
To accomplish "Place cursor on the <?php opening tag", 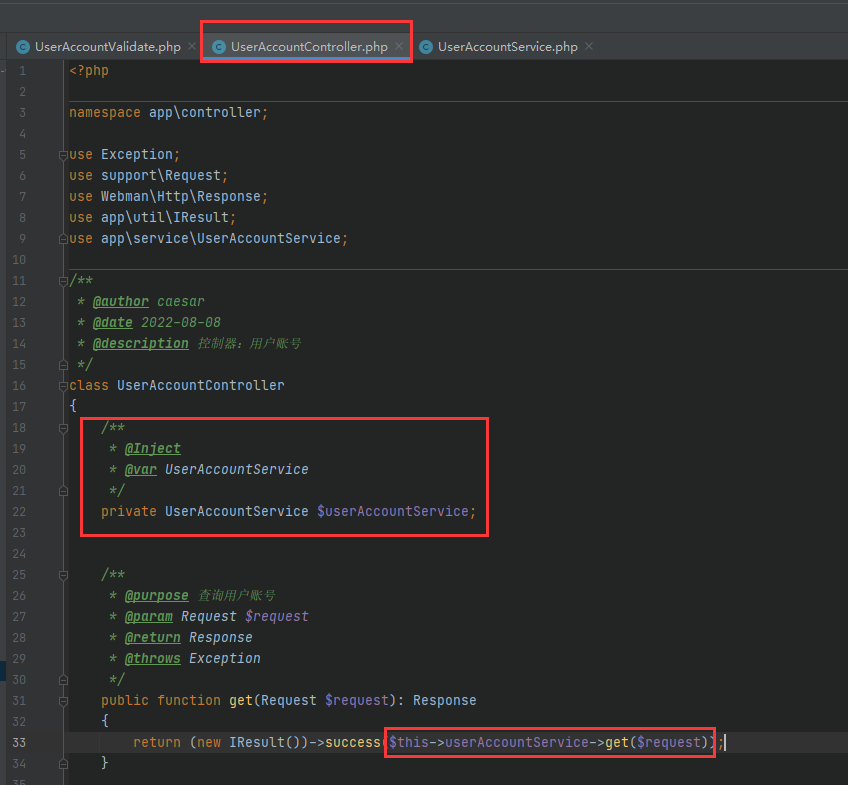I will click(x=89, y=70).
